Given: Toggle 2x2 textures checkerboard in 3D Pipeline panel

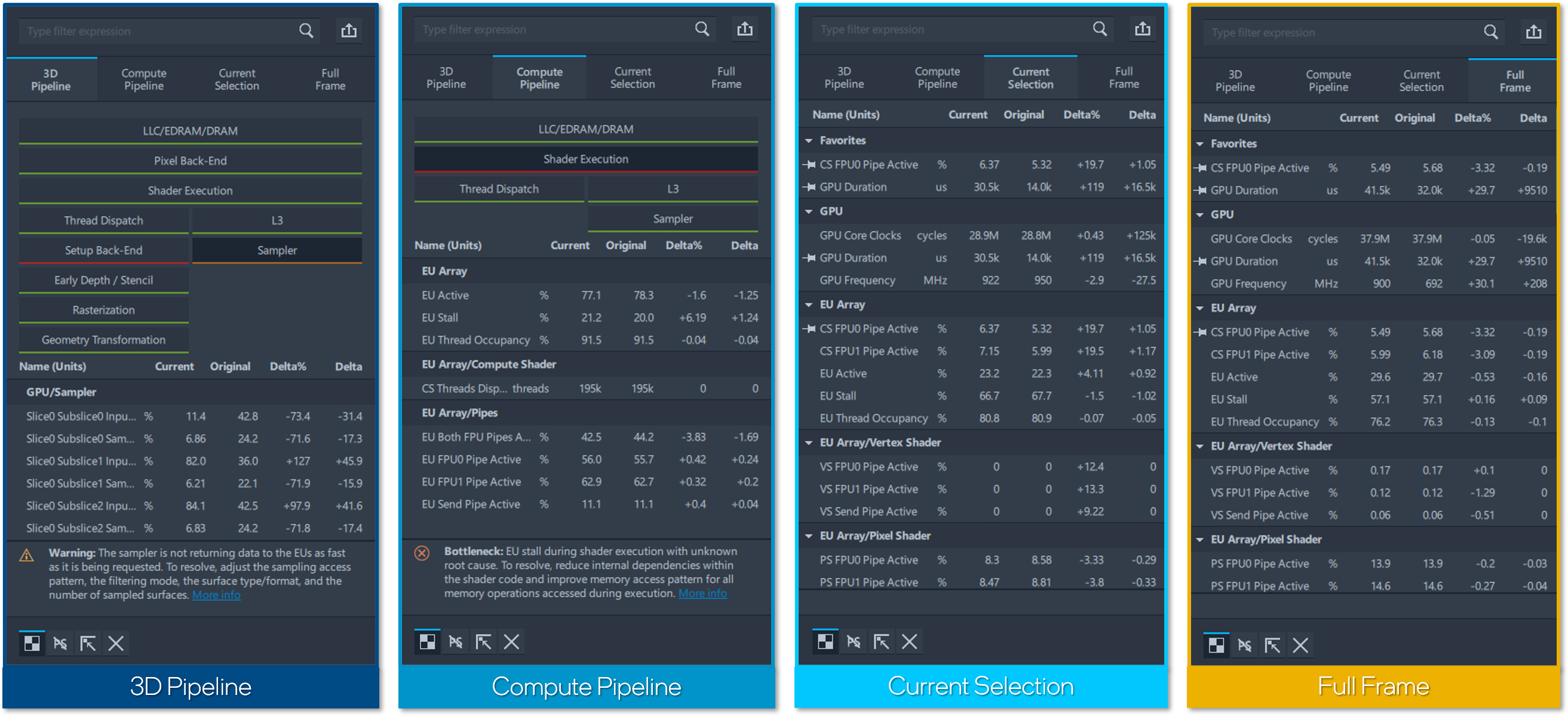Looking at the screenshot, I should click(32, 643).
